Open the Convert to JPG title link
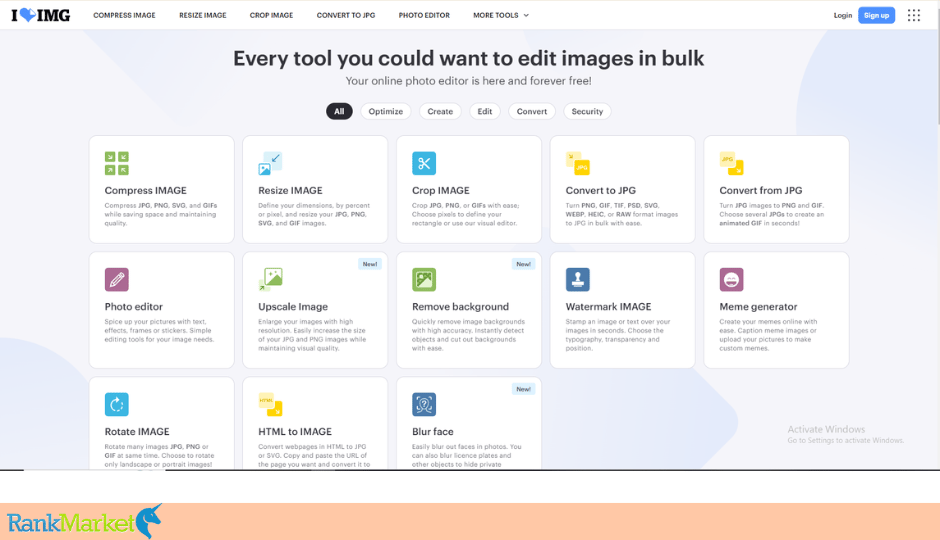Viewport: 940px width, 540px height. click(601, 191)
